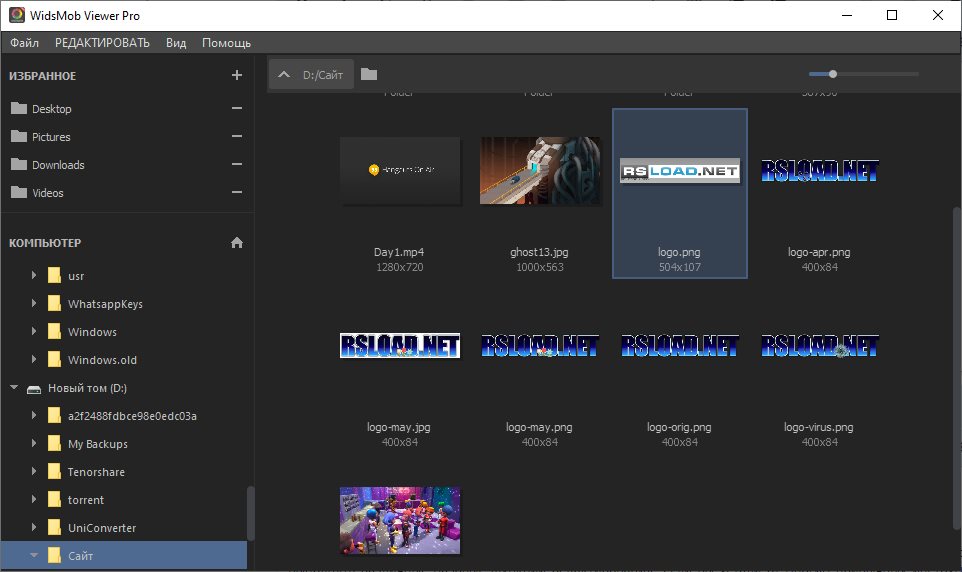Click the torrent folder icon in the tree

pos(55,500)
